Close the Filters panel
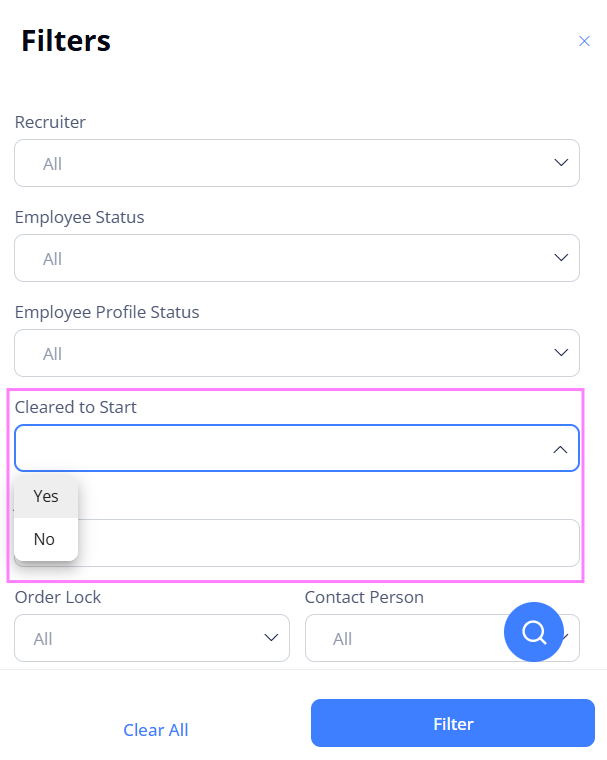607x760 pixels. (x=584, y=41)
